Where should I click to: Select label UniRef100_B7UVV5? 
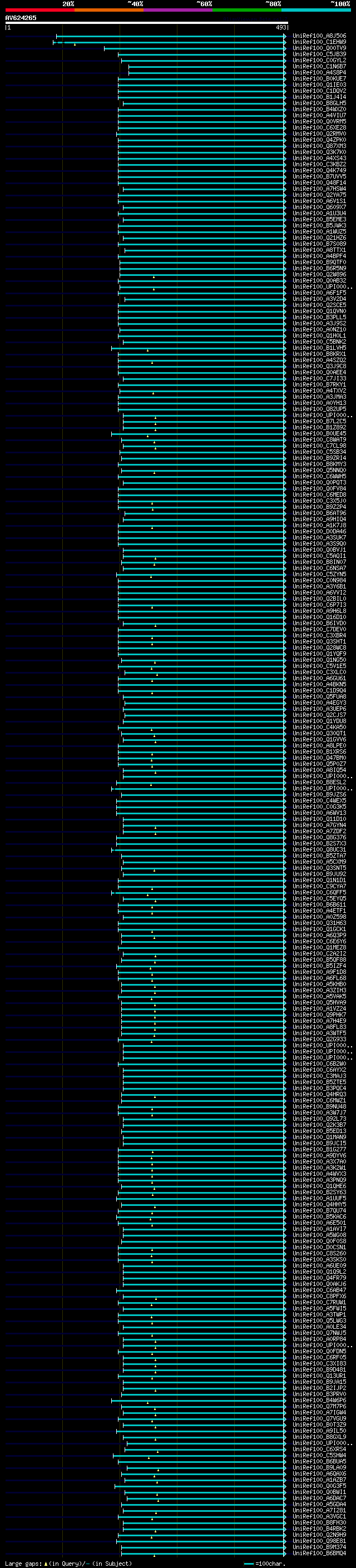319,176
